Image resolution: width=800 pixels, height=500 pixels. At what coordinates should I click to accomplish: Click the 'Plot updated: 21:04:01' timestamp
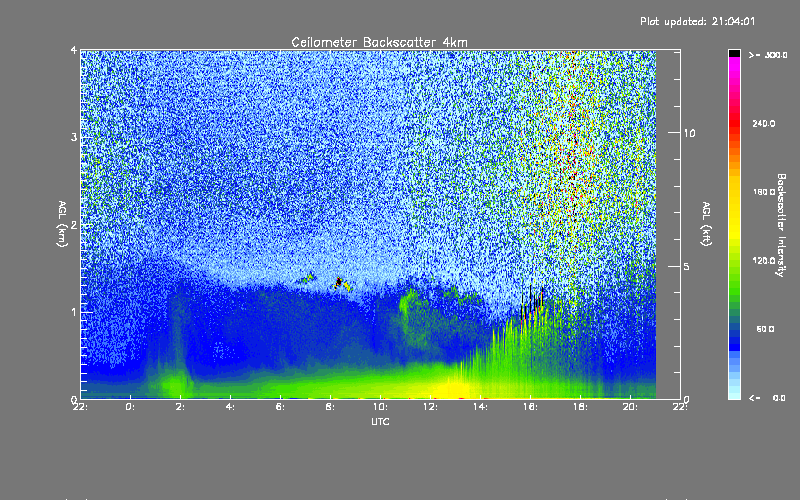point(697,21)
